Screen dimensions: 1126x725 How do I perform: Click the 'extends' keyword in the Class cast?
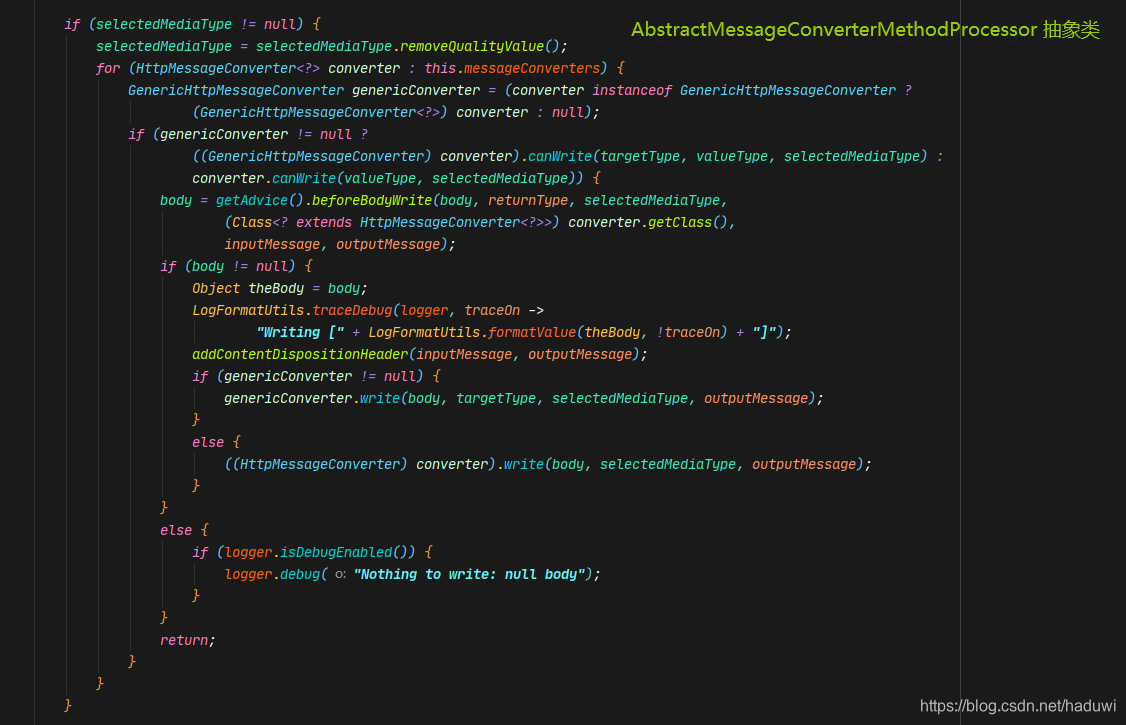pyautogui.click(x=324, y=223)
